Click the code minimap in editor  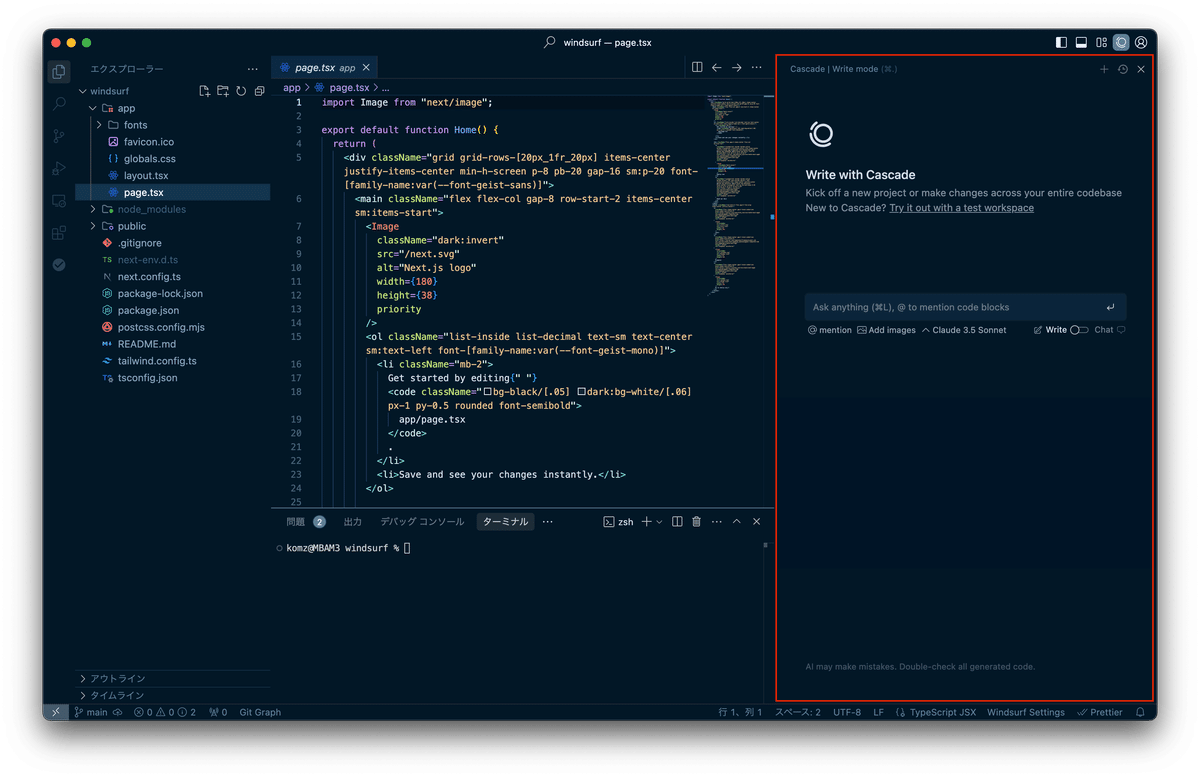point(735,195)
